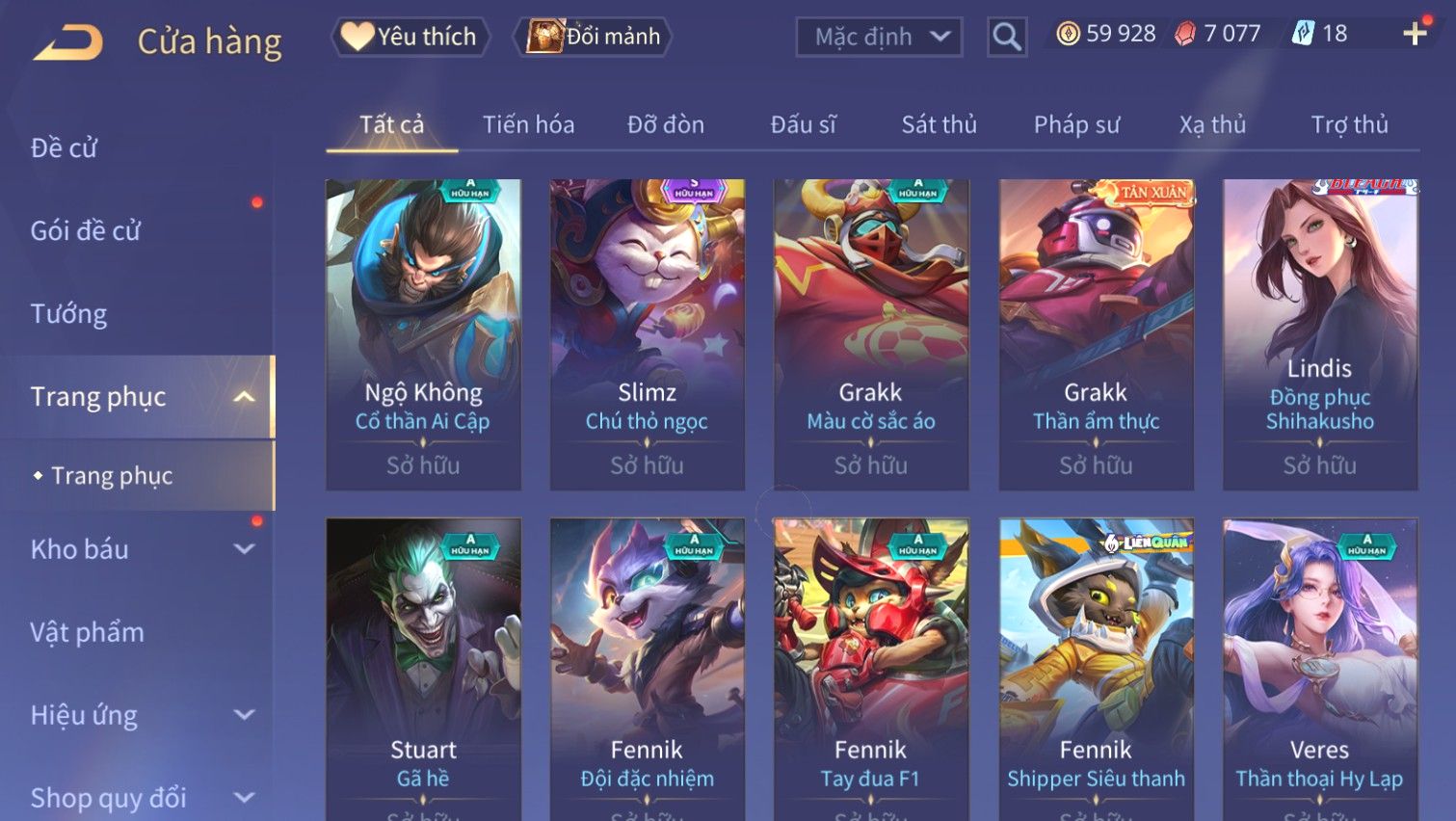Viewport: 1456px width, 821px height.
Task: Tap the plus icon to add currency
Action: pyautogui.click(x=1415, y=34)
